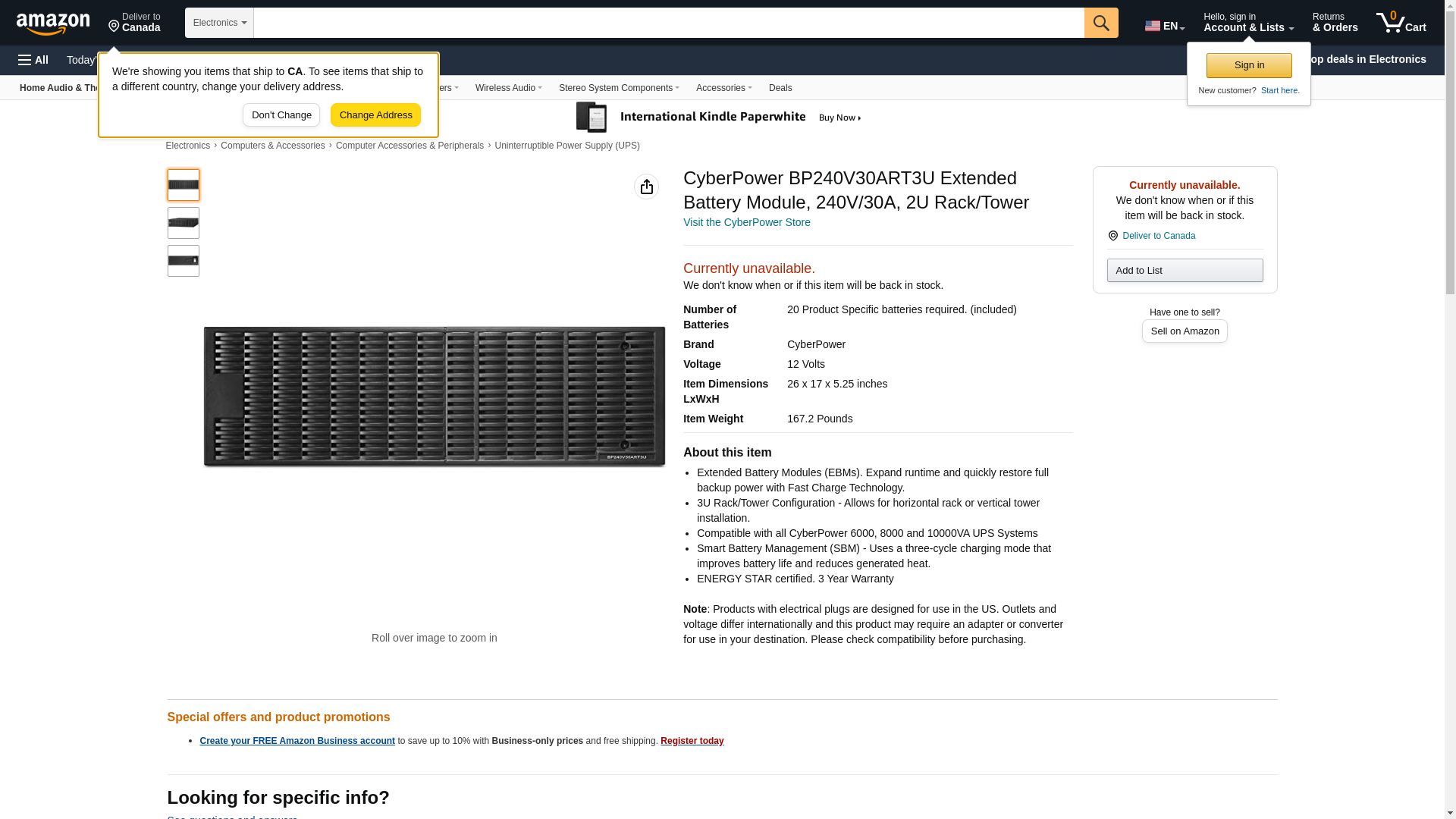Image resolution: width=1456 pixels, height=819 pixels.
Task: Open the Add to List dropdown
Action: click(x=1184, y=271)
